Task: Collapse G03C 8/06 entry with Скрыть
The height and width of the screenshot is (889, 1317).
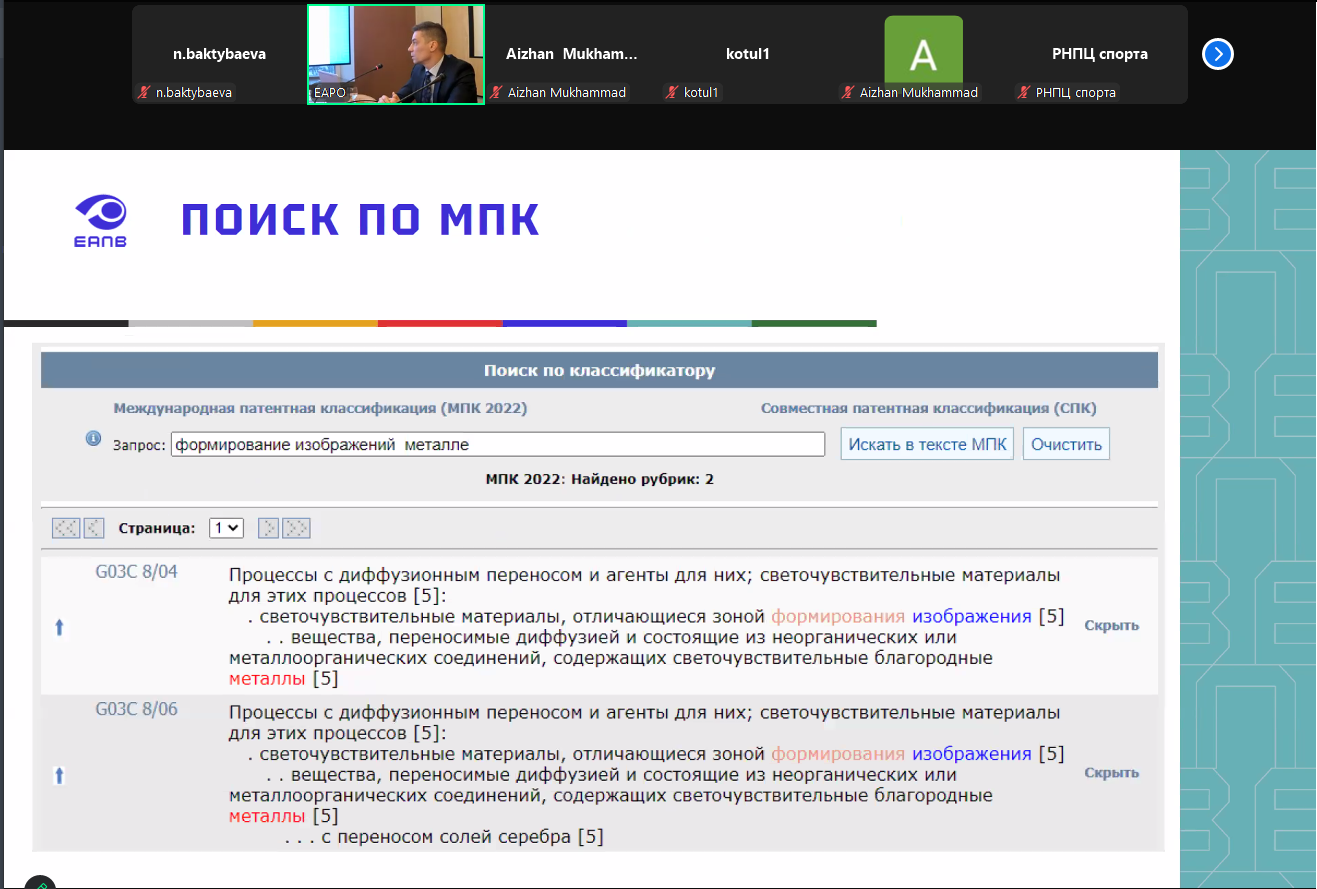Action: point(1111,773)
